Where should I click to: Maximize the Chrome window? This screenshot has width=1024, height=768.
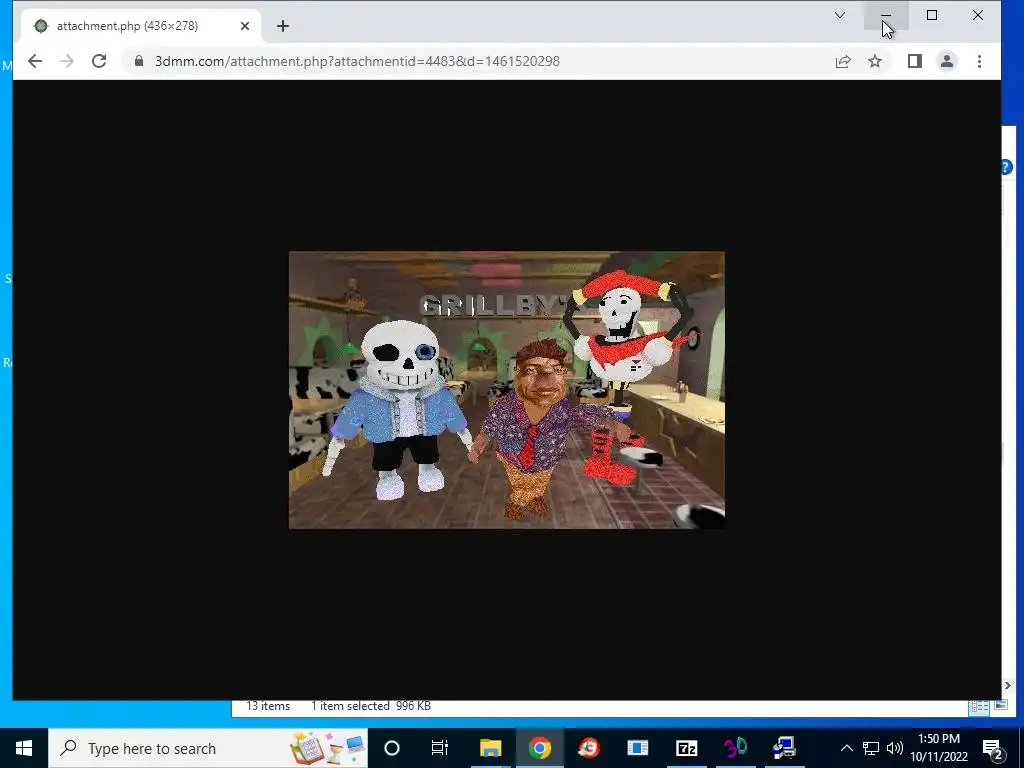tap(932, 15)
